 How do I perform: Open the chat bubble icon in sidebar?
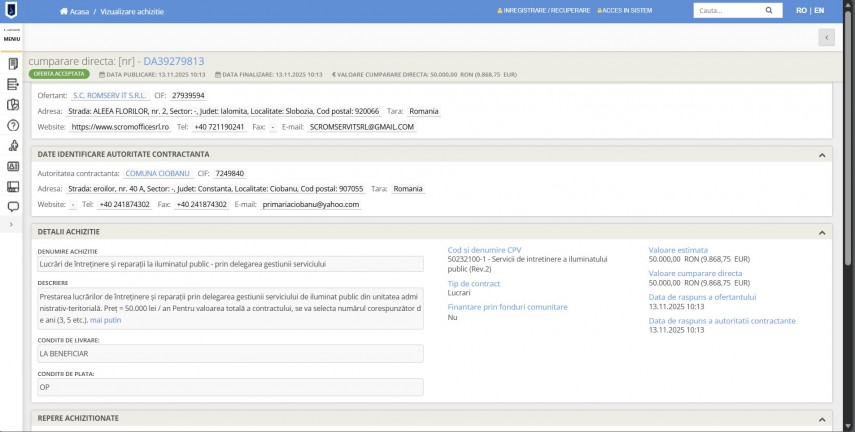click(13, 207)
